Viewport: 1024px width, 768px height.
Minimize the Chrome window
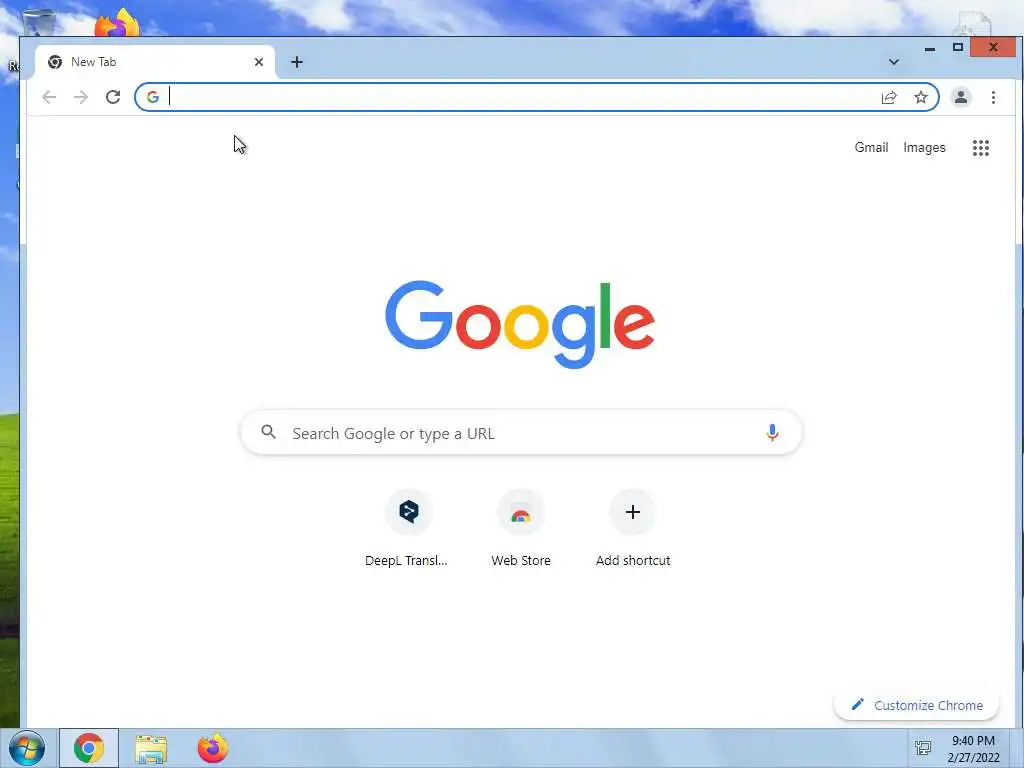coord(930,48)
